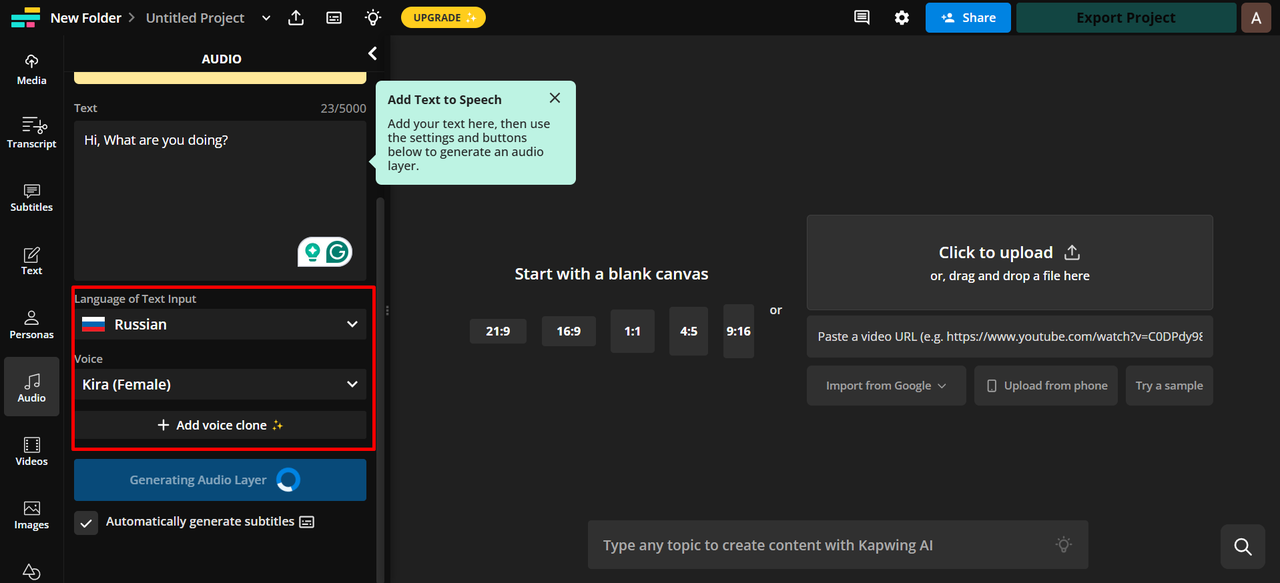Open the Language of Text Input dropdown
Viewport: 1280px width, 583px height.
click(x=220, y=324)
